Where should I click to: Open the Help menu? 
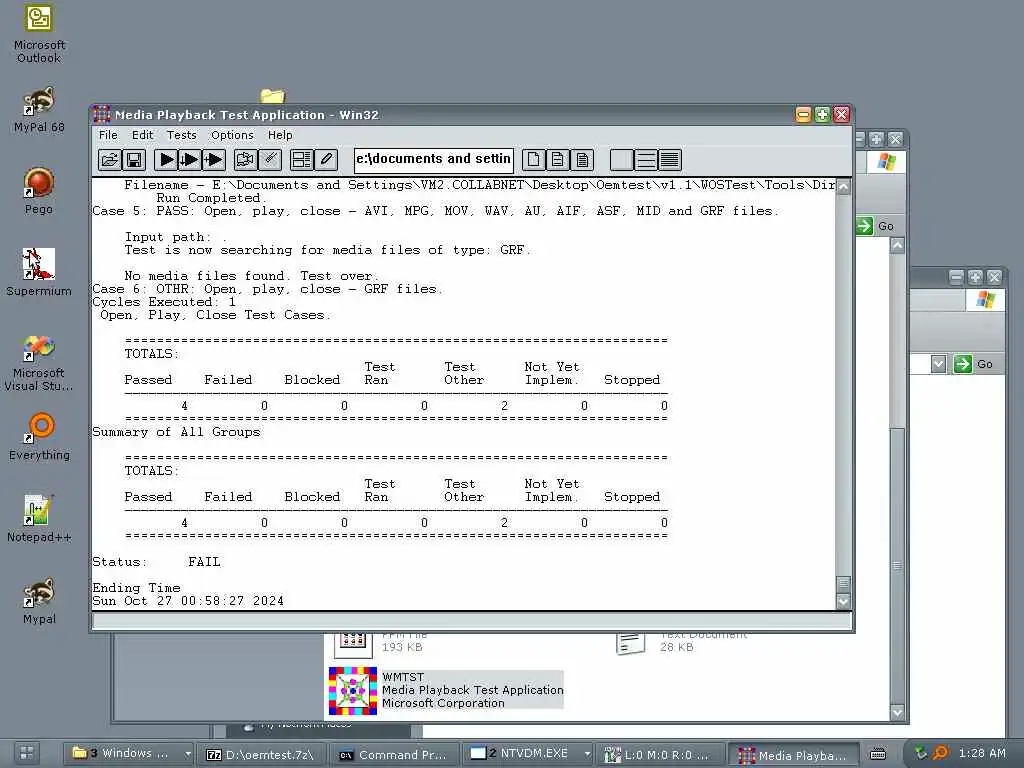coord(280,135)
